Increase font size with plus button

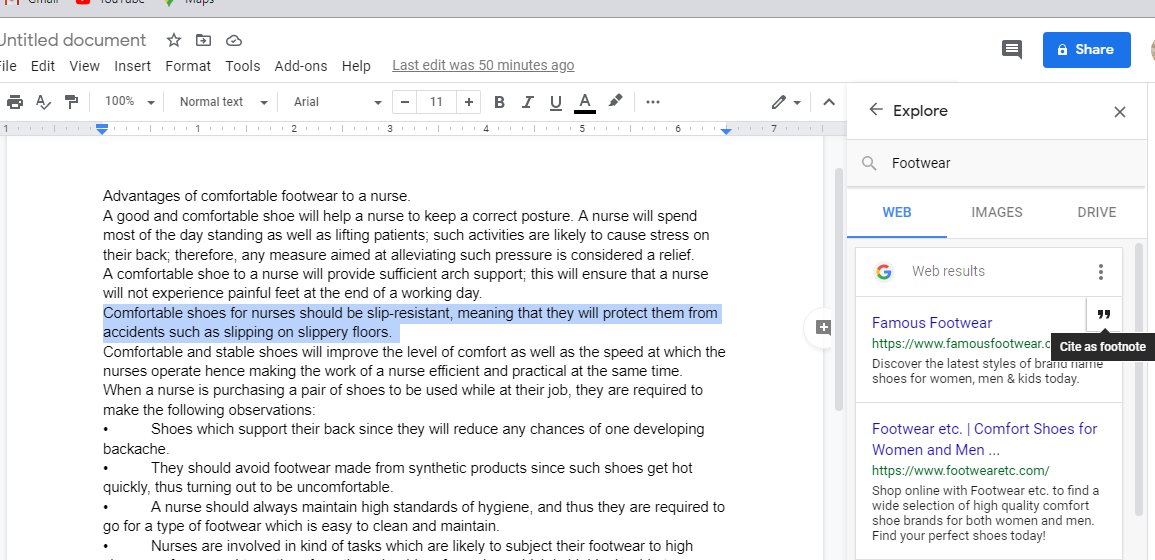click(468, 102)
